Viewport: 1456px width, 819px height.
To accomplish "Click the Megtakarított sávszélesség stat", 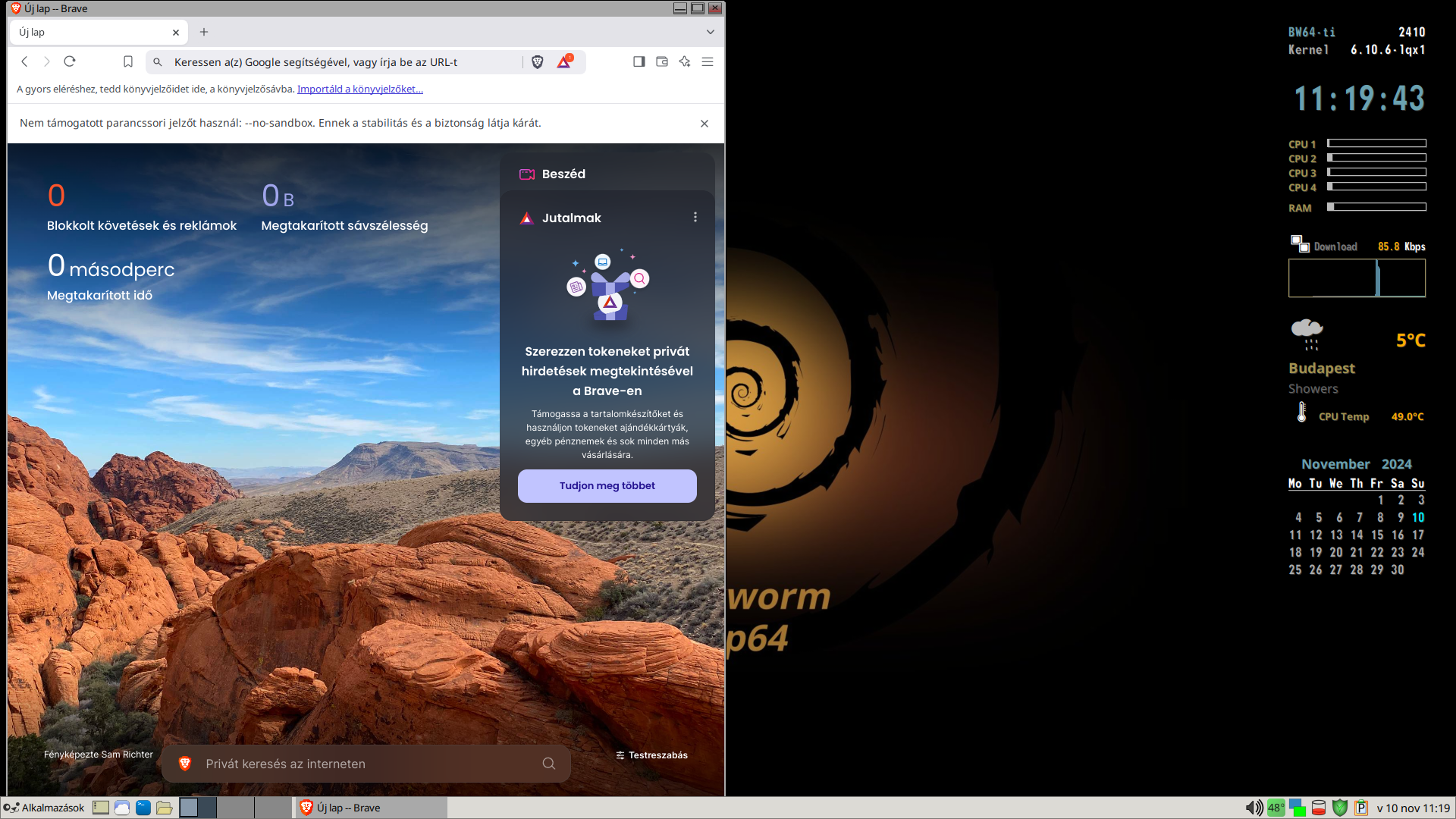I will [345, 206].
